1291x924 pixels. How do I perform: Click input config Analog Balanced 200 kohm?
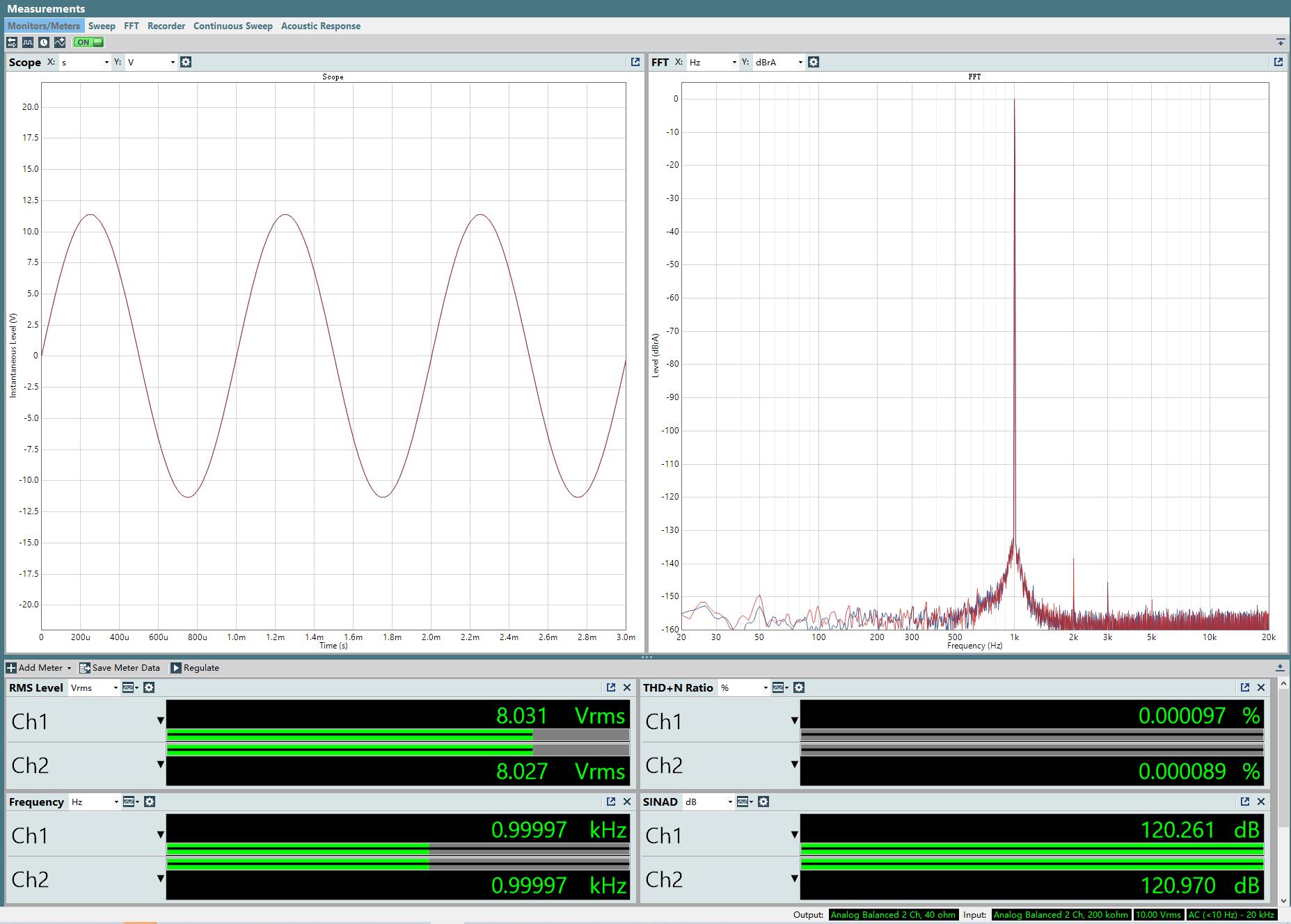[x=1061, y=914]
